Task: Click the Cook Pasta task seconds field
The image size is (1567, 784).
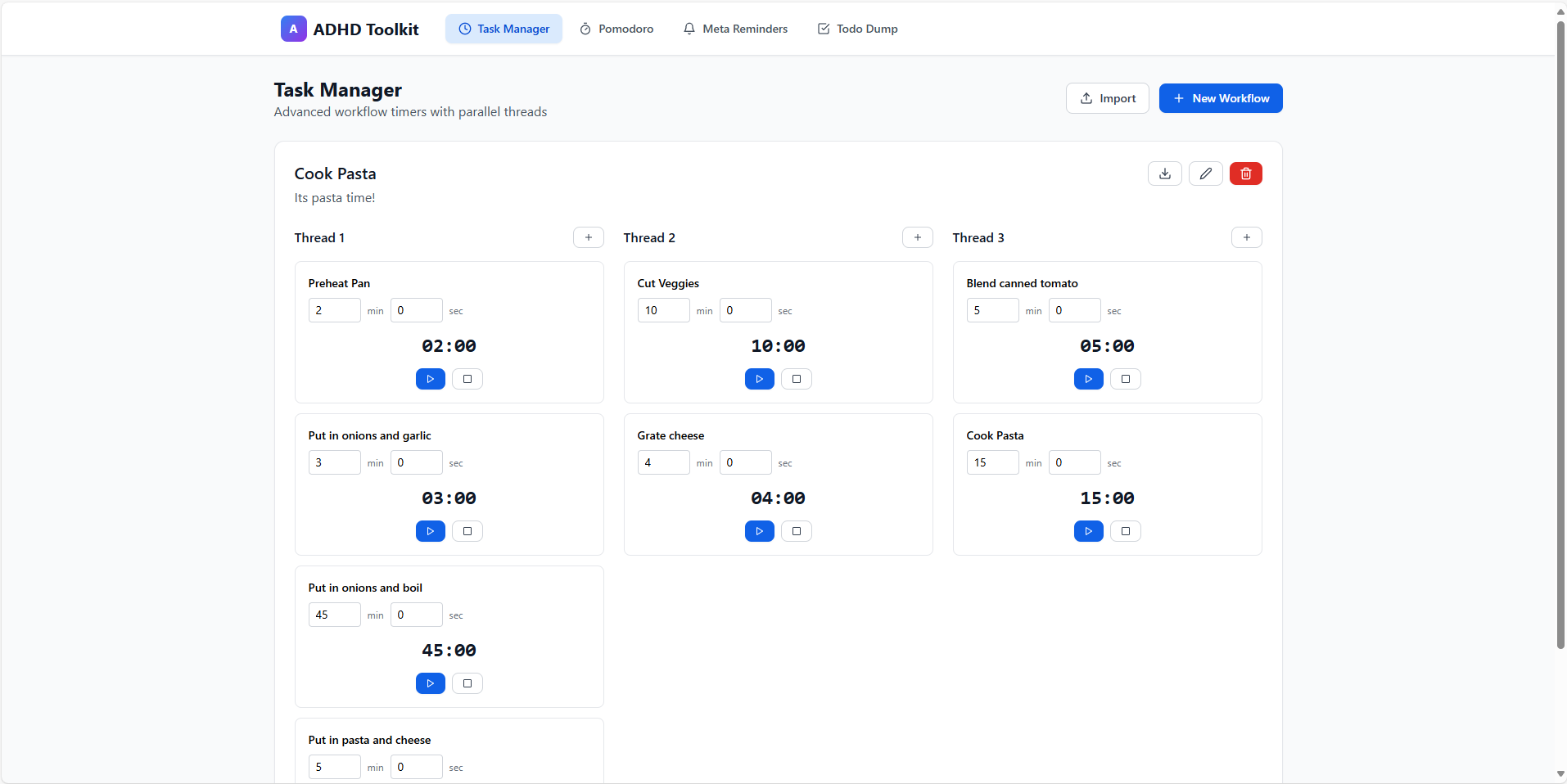Action: point(1075,462)
